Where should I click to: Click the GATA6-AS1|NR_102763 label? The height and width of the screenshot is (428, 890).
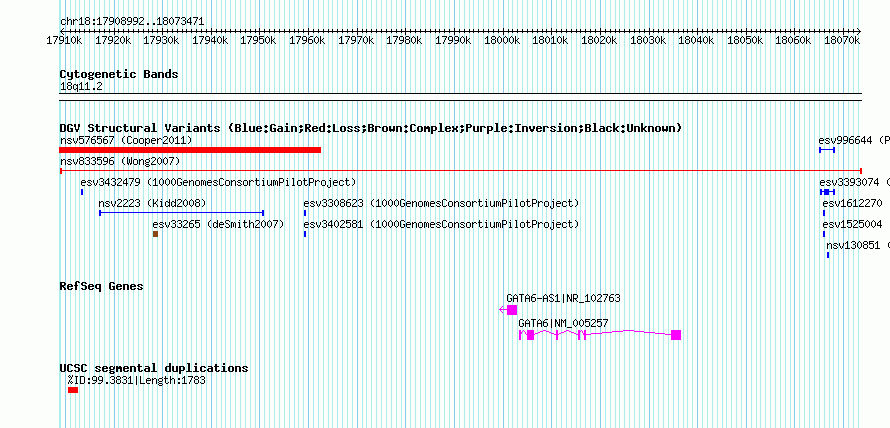coord(564,298)
